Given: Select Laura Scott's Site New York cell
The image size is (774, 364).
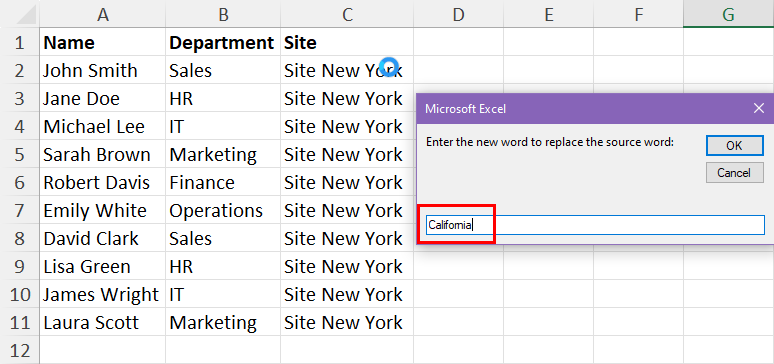Looking at the screenshot, I should pyautogui.click(x=347, y=322).
